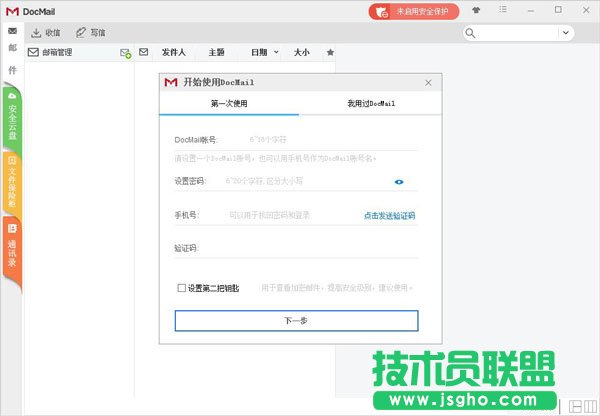Click the star column header icon
Viewport: 600px width, 416px height.
tap(330, 51)
